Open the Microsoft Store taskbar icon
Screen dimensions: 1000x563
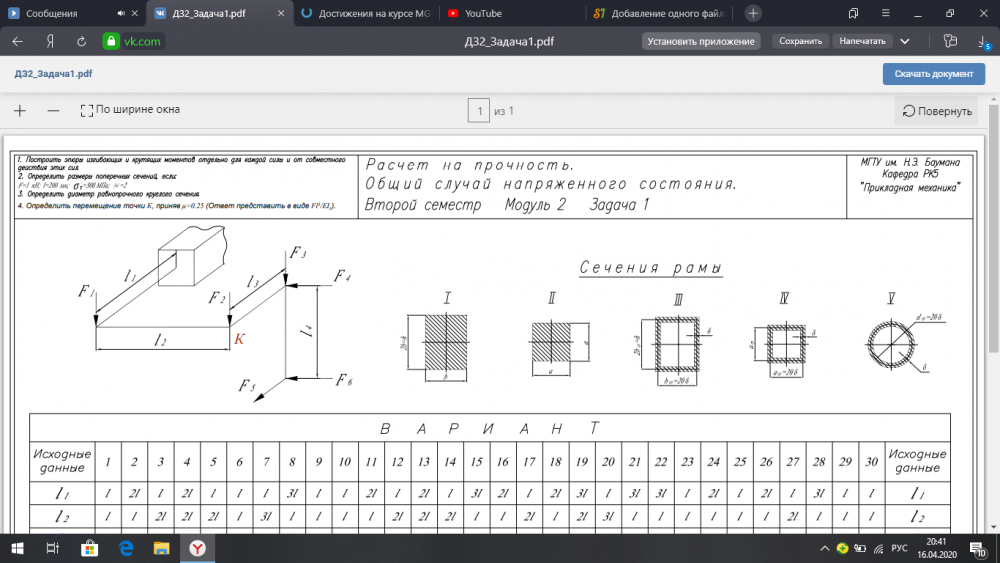point(89,547)
